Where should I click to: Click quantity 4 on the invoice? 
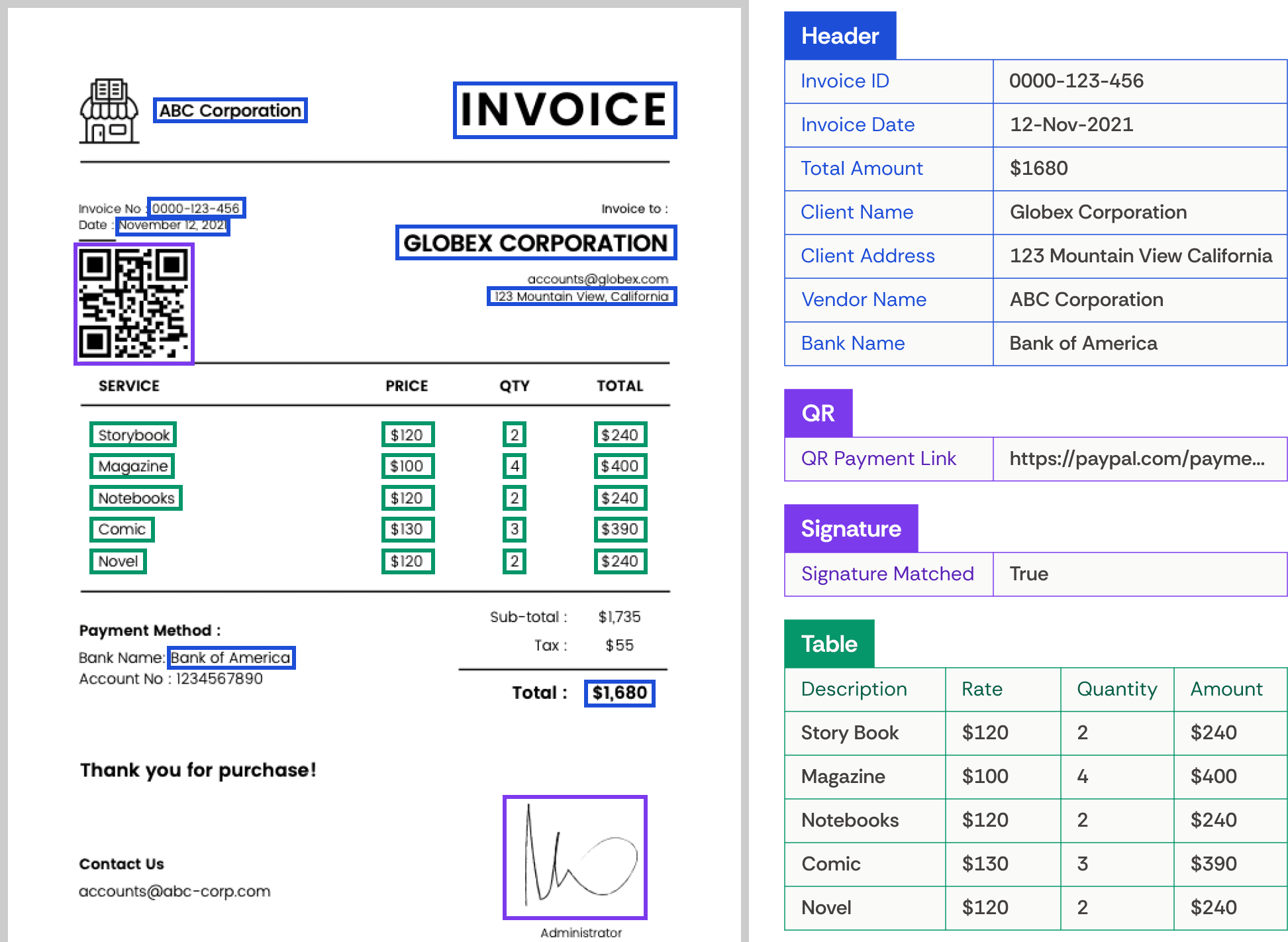tap(515, 466)
